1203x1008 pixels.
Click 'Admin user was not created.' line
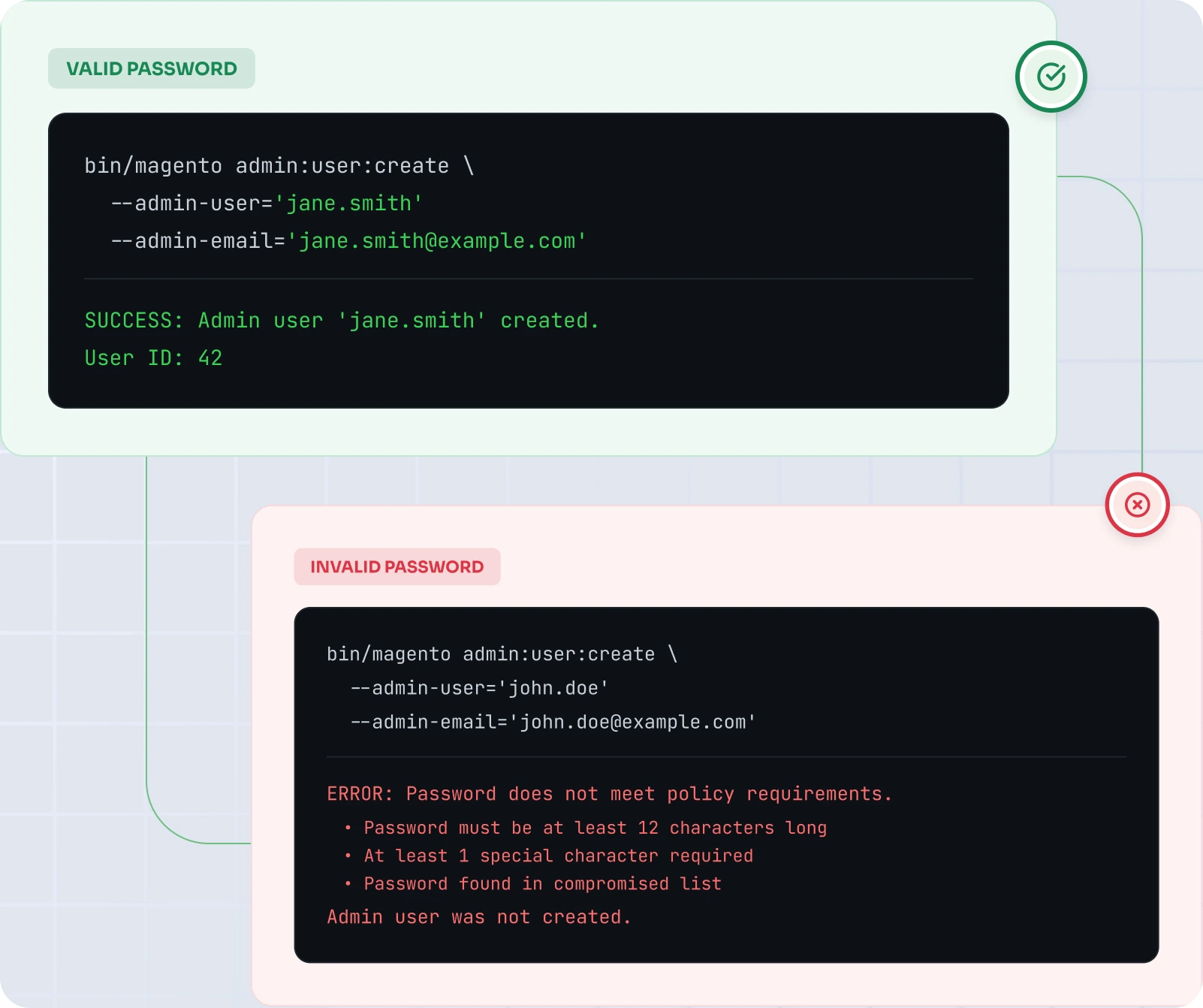478,917
